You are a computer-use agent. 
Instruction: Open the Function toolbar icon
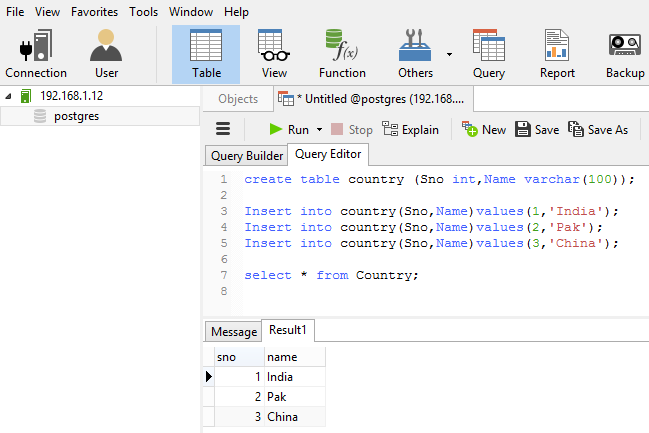[342, 54]
